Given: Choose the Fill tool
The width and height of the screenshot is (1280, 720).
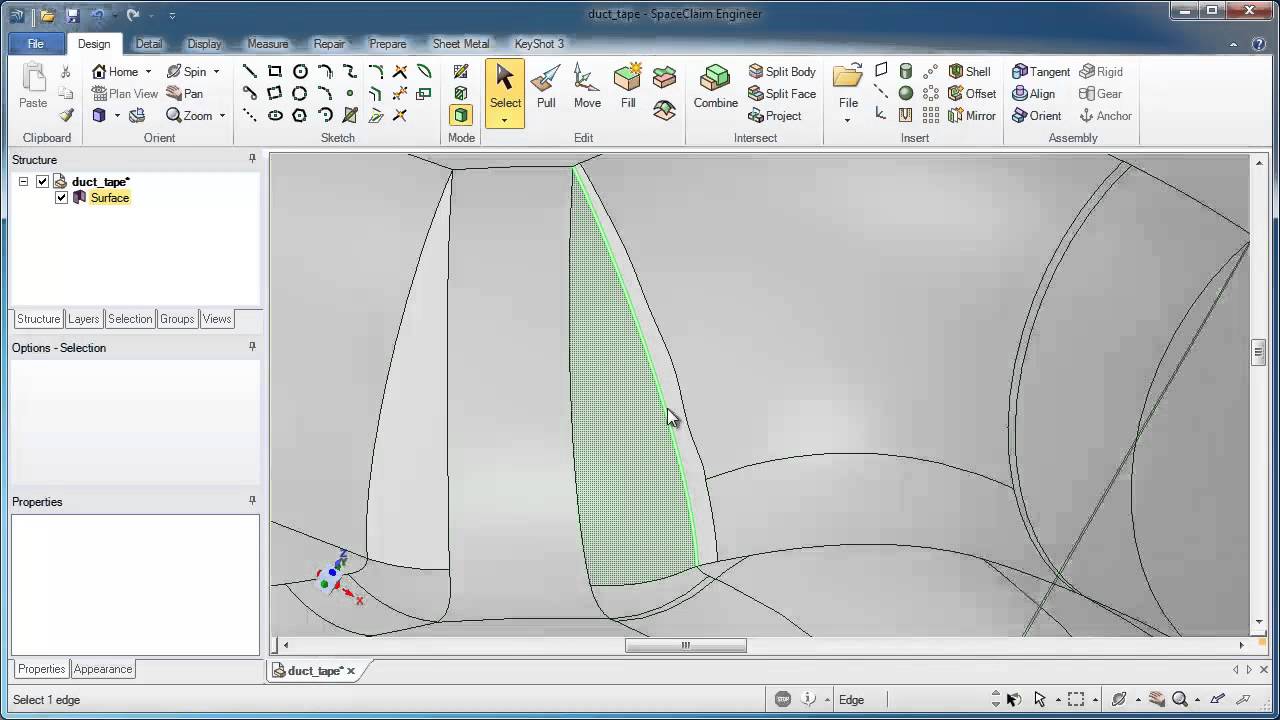Looking at the screenshot, I should (628, 87).
